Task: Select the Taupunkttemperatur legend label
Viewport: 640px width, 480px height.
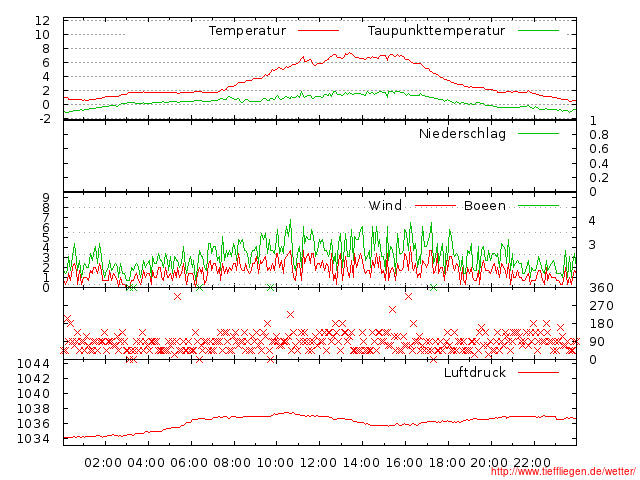Action: tap(436, 31)
